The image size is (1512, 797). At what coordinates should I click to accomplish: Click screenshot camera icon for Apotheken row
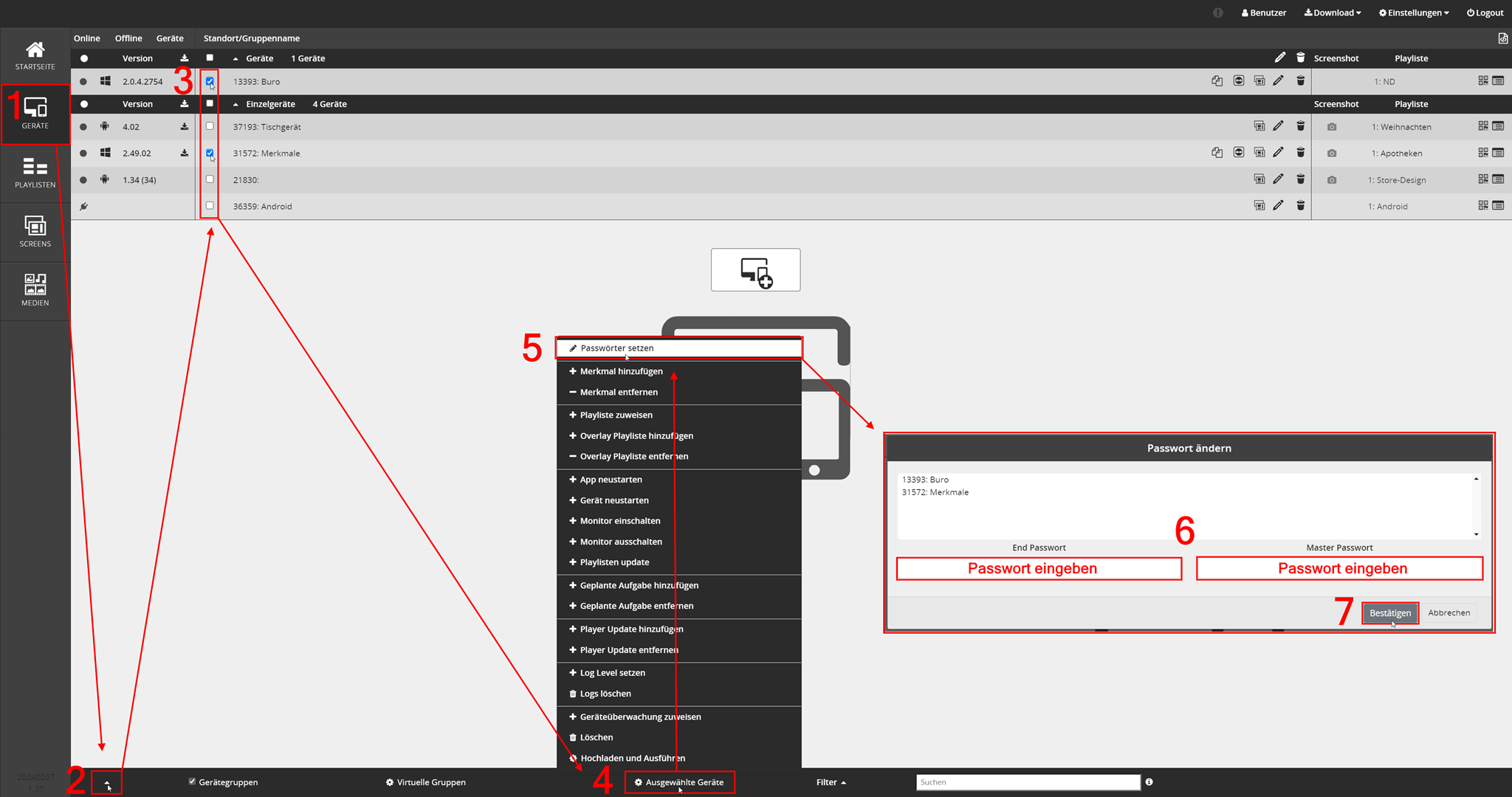1331,153
